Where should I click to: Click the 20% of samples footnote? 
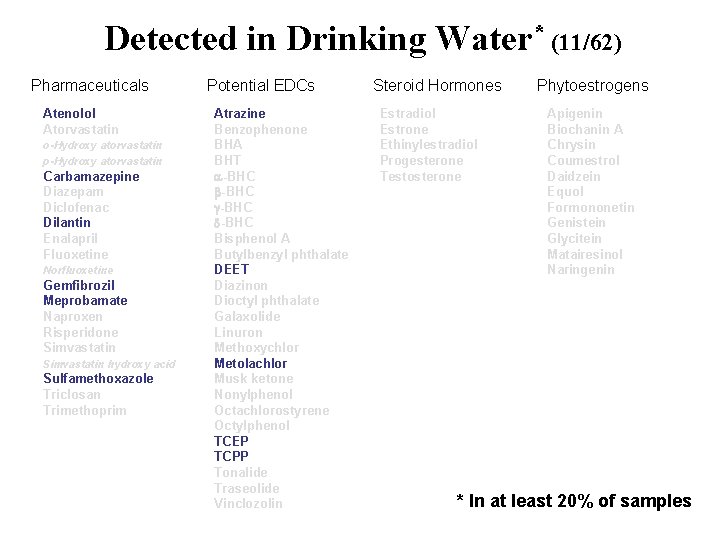tap(574, 501)
